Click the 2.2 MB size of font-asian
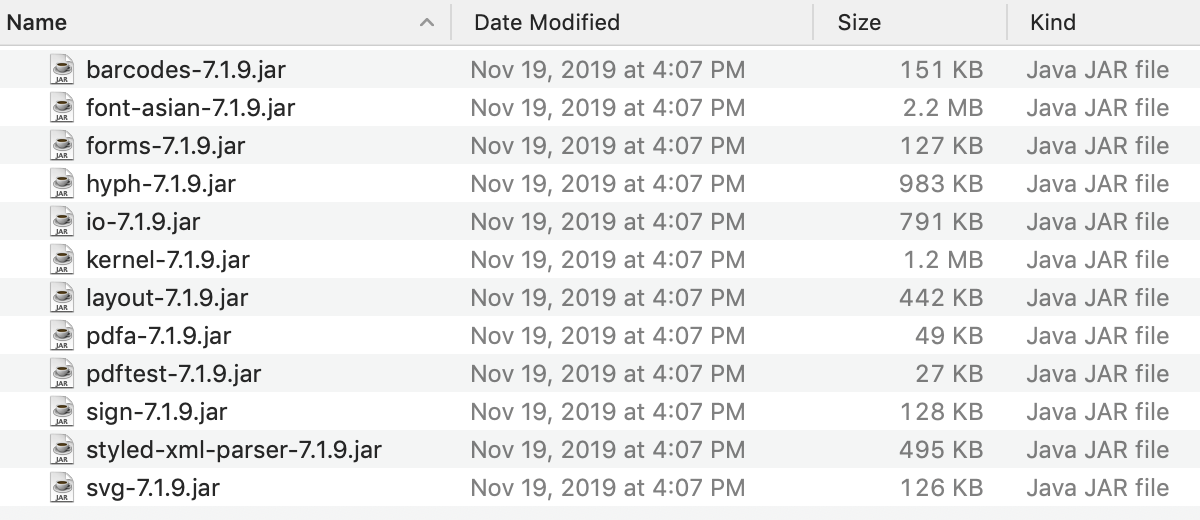The image size is (1200, 520). (943, 108)
